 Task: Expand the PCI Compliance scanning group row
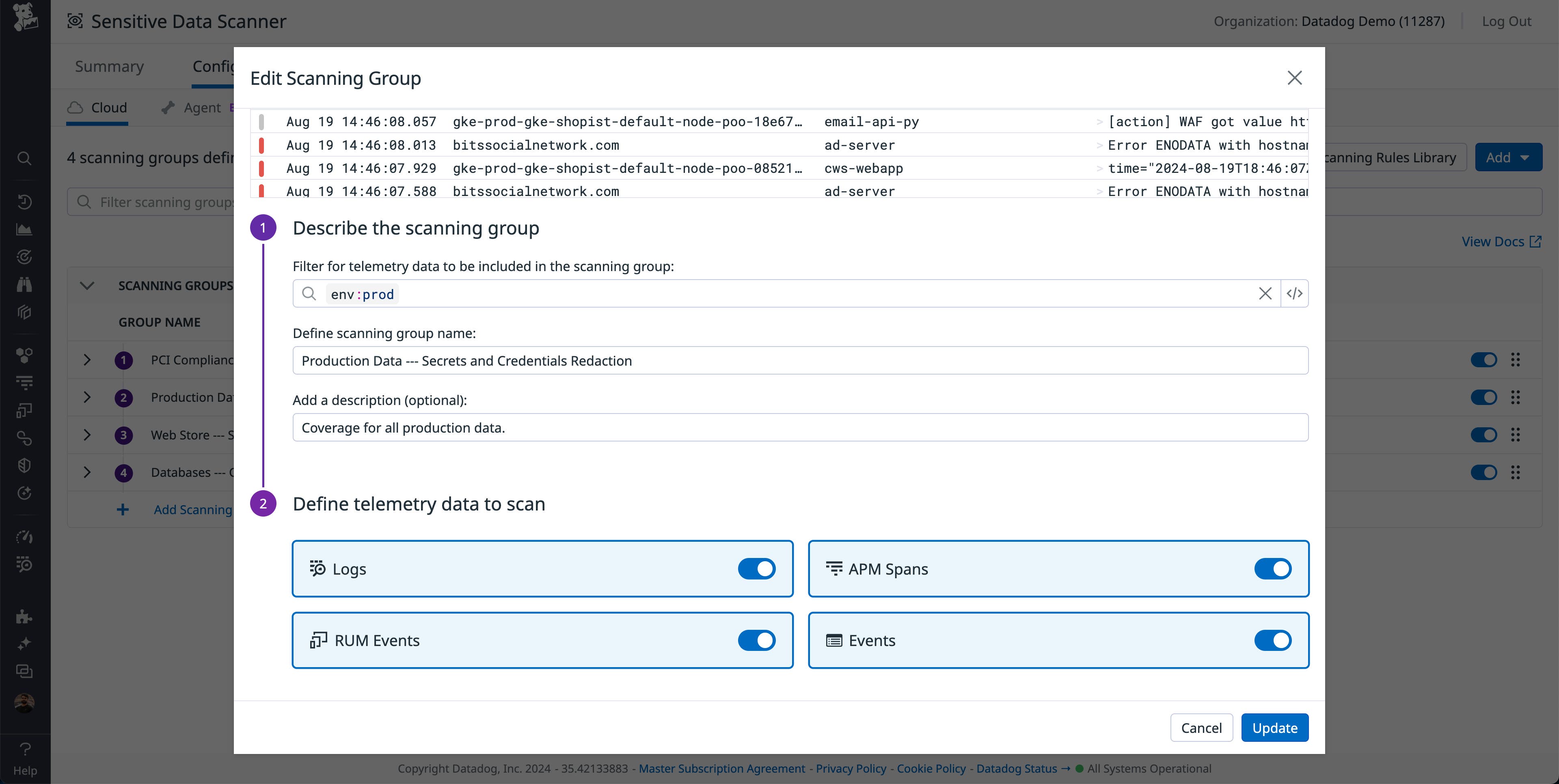(86, 360)
